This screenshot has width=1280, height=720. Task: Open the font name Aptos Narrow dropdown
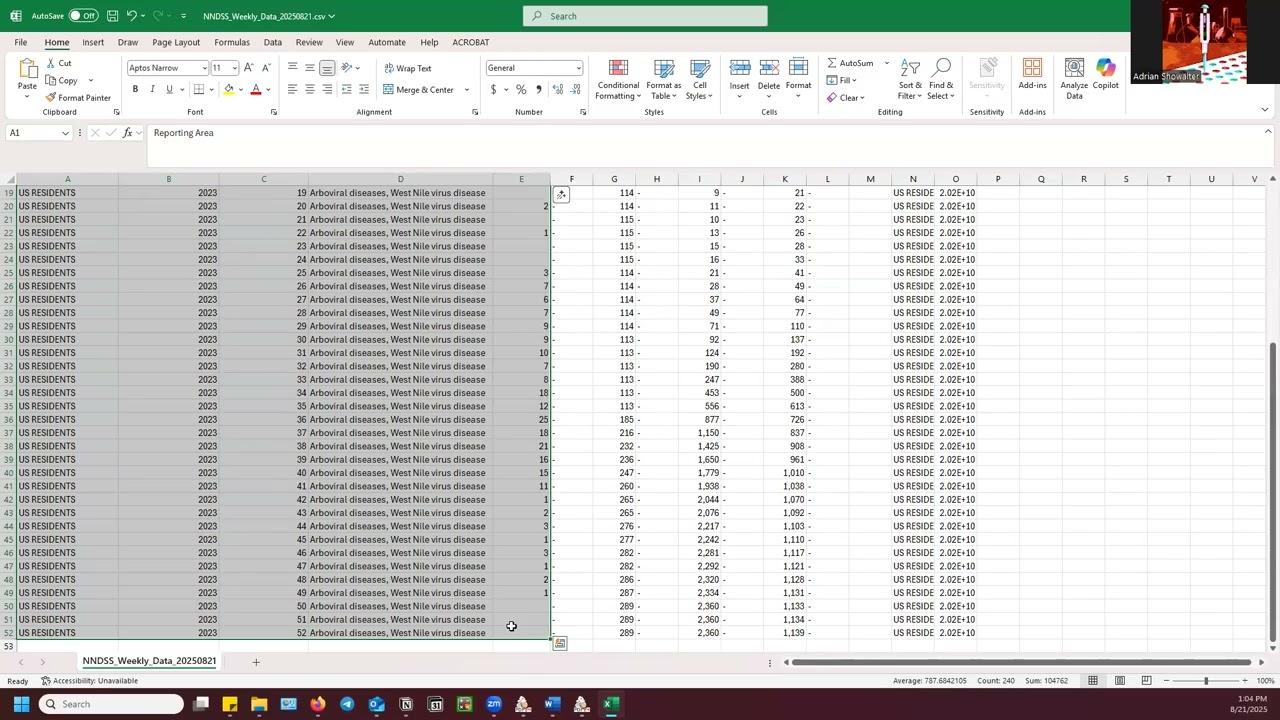pyautogui.click(x=204, y=68)
